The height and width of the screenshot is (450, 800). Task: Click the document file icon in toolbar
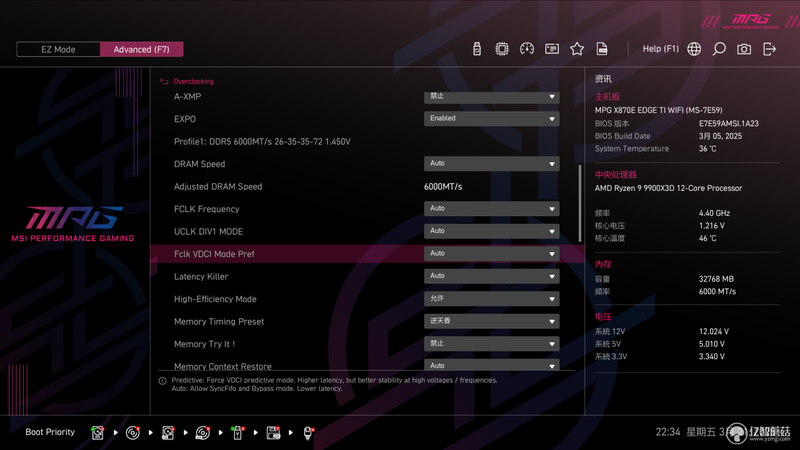[602, 49]
